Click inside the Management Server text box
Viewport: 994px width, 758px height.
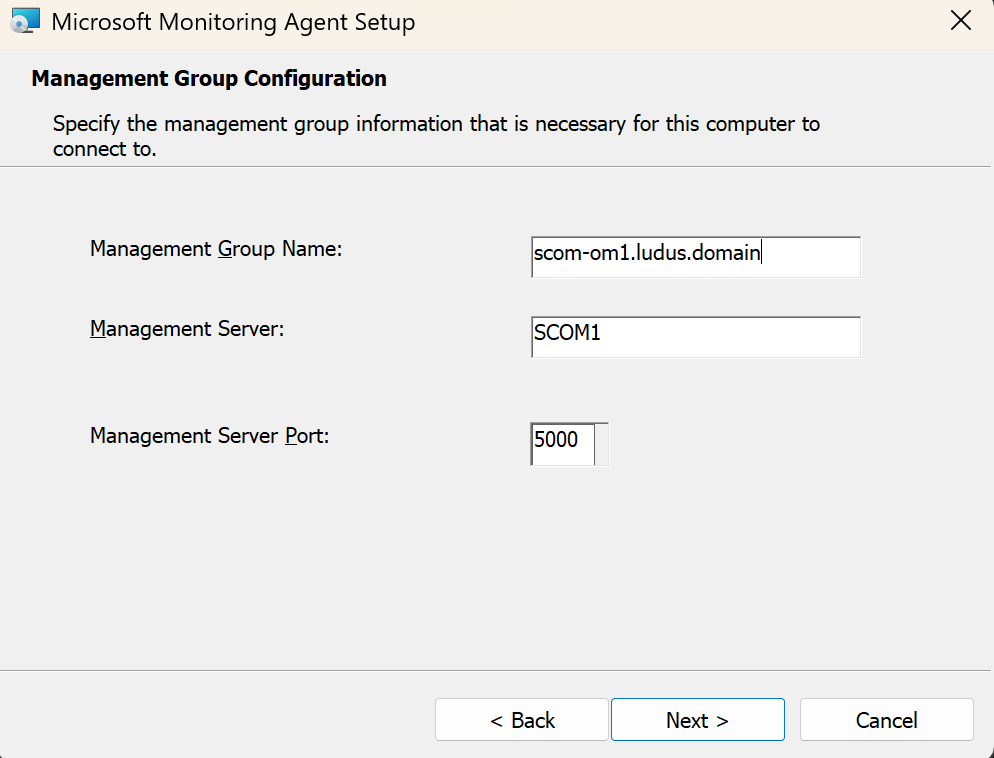tap(696, 337)
